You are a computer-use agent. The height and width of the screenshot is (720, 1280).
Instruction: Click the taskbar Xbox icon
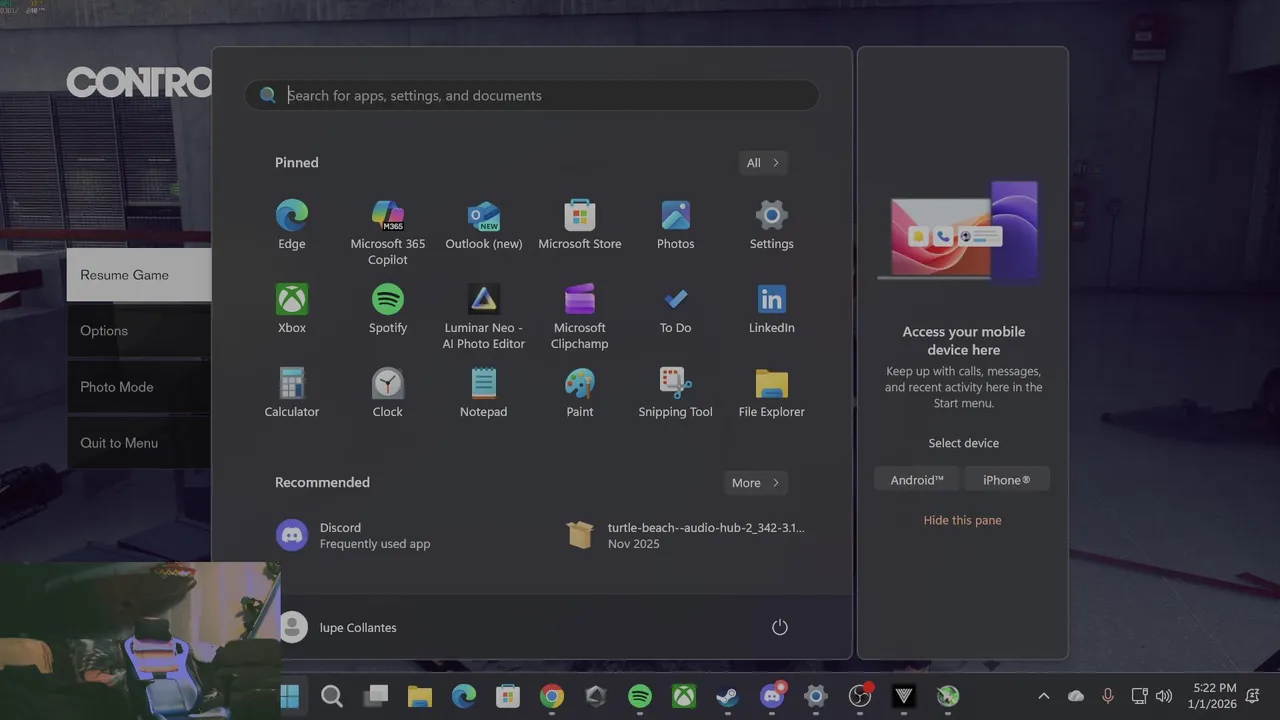684,696
